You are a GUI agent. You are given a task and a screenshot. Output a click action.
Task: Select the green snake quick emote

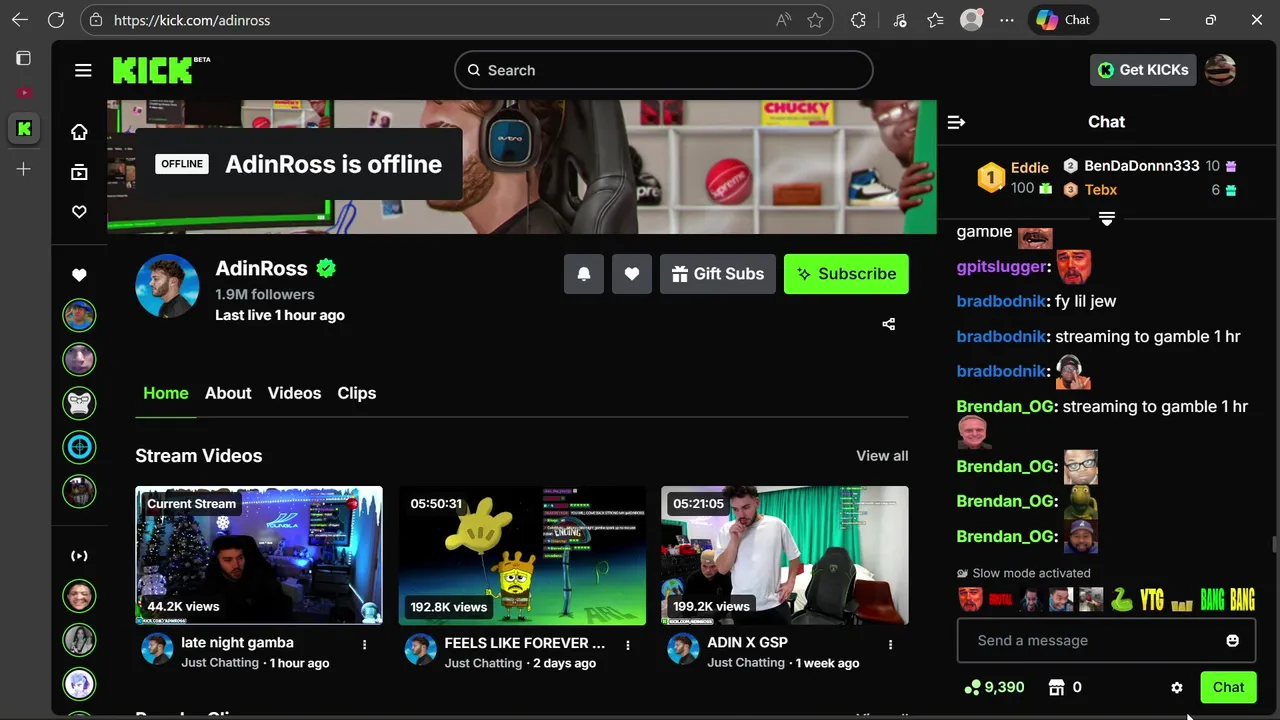click(1122, 600)
